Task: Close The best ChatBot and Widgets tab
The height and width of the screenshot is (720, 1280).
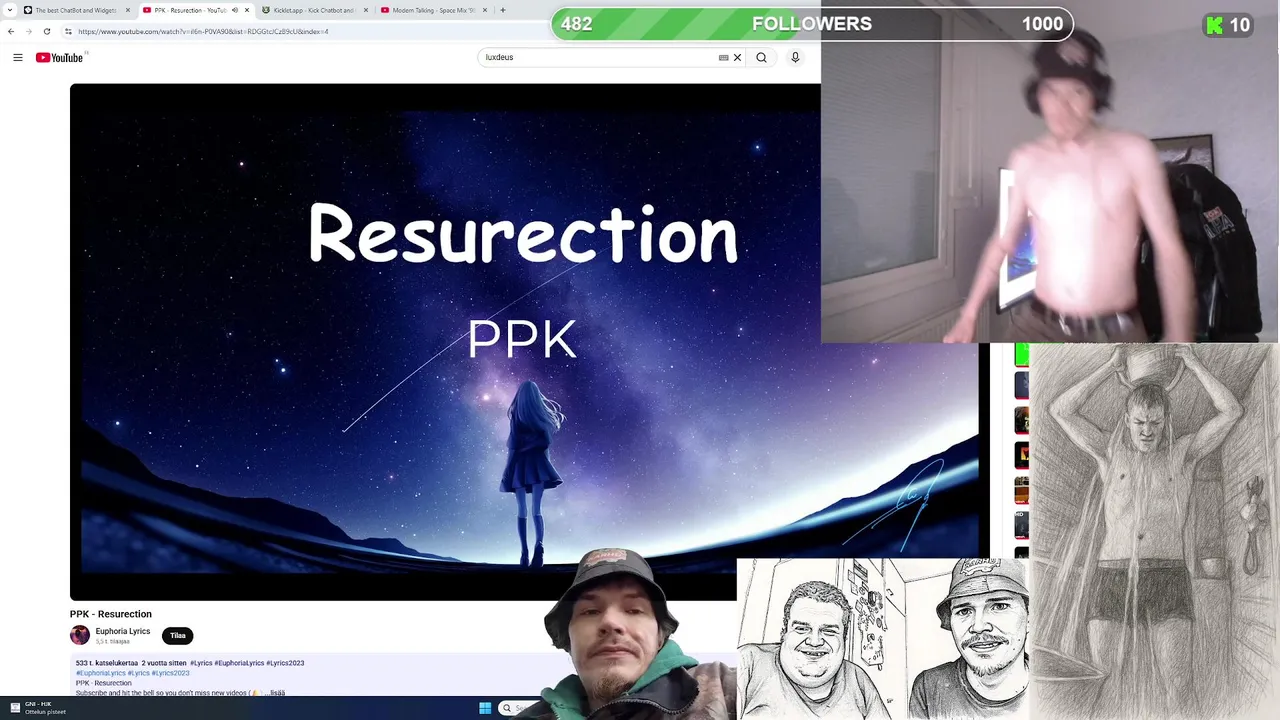Action: pyautogui.click(x=127, y=10)
